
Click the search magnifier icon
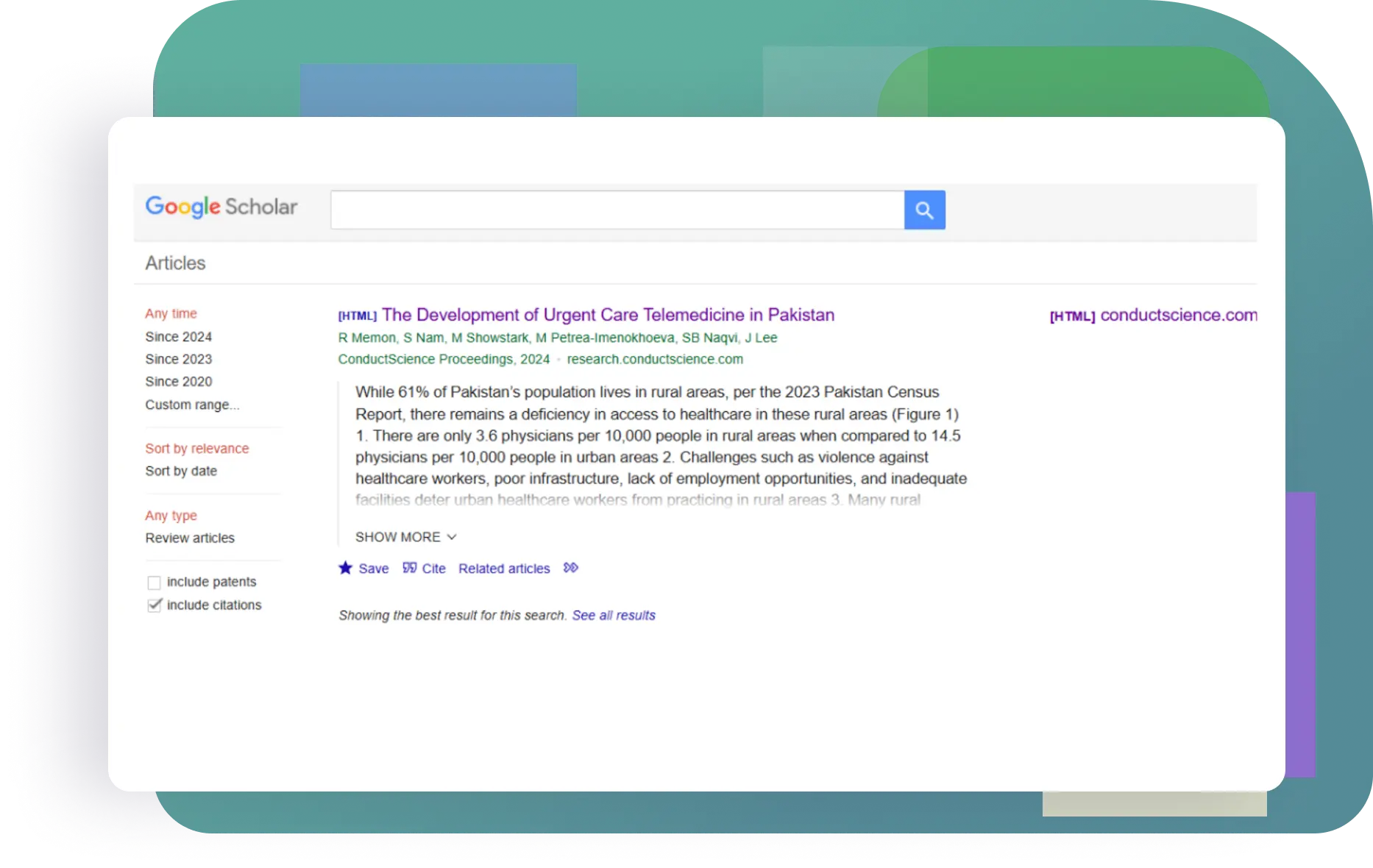pyautogui.click(x=924, y=210)
